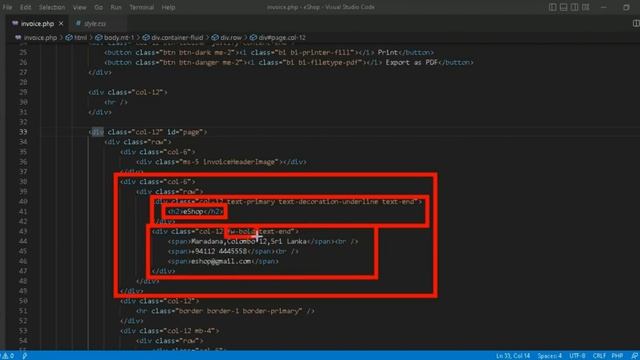The width and height of the screenshot is (640, 360).
Task: Click the invoiceHeaderImage div line
Action: point(221,162)
